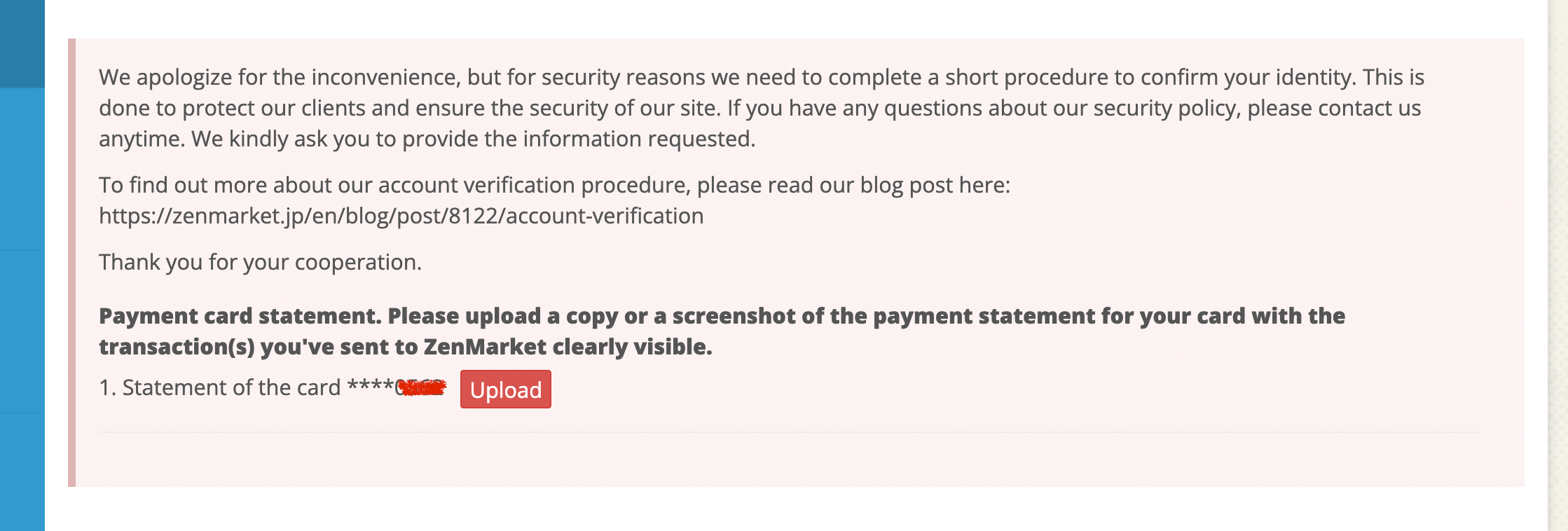Click the "To find out more" blog post sentence

554,185
